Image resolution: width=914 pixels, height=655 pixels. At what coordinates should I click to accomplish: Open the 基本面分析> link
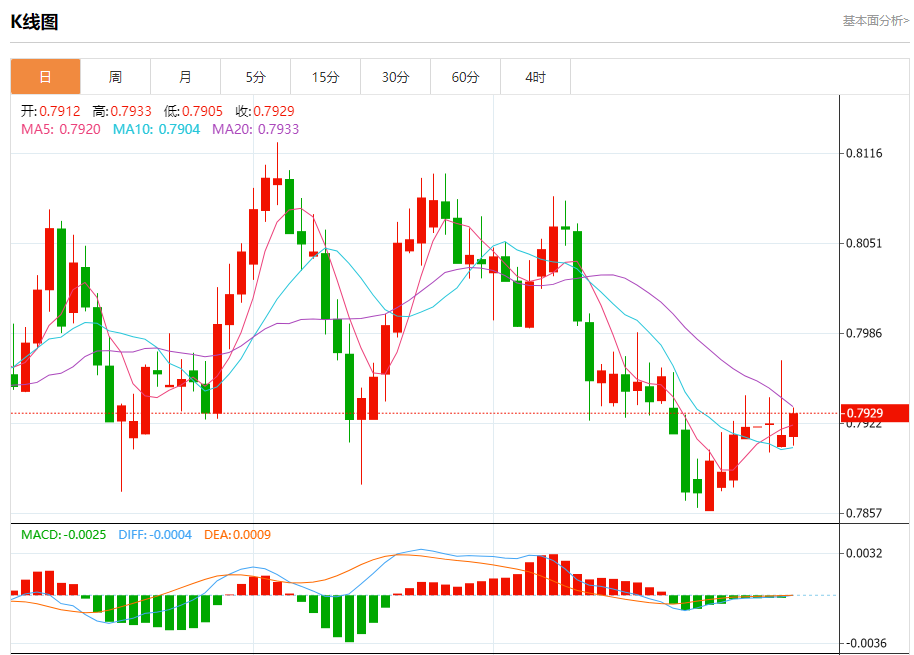(x=876, y=21)
